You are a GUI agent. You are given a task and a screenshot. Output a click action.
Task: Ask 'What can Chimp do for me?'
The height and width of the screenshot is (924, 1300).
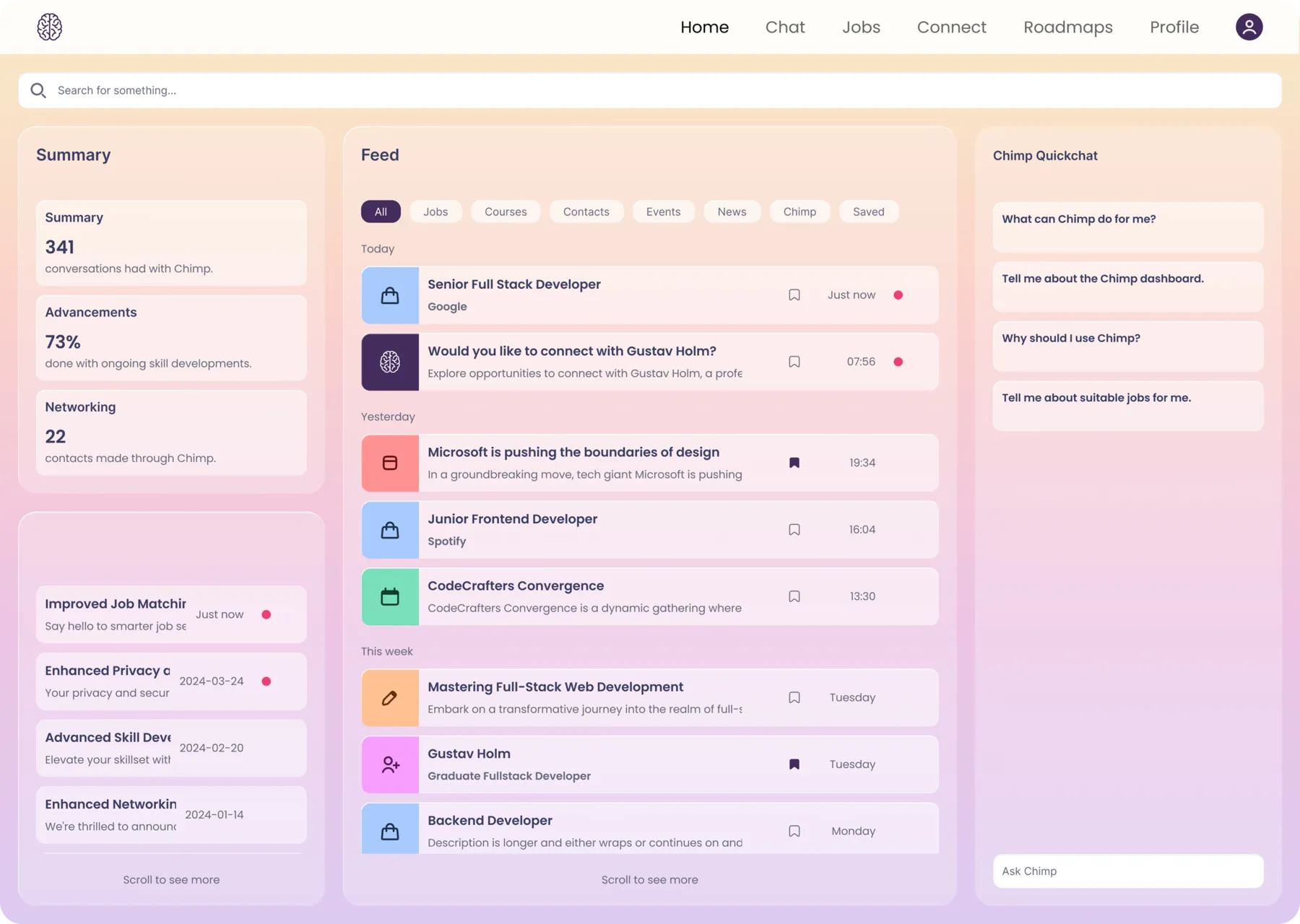point(1128,227)
